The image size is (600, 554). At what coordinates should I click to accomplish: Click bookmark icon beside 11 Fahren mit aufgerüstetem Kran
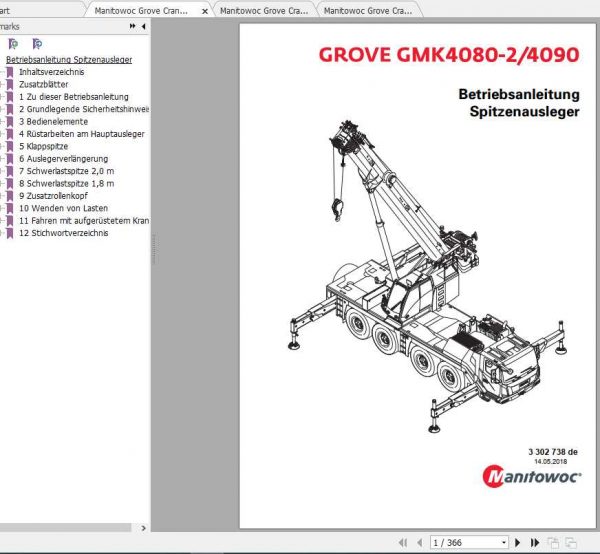(10, 221)
